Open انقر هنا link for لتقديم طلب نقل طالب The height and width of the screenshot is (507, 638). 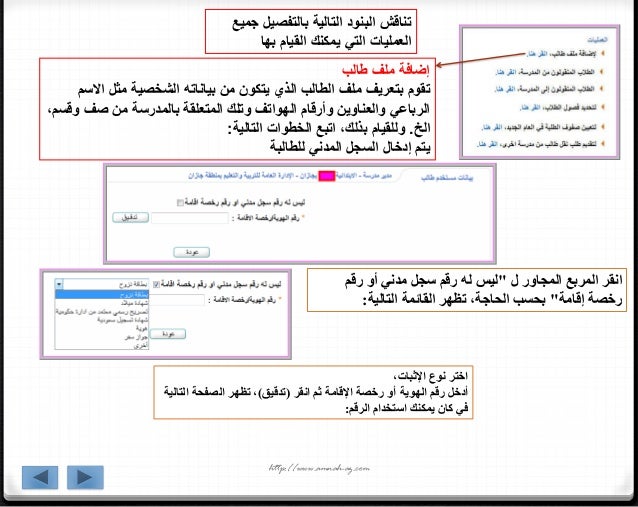487,144
